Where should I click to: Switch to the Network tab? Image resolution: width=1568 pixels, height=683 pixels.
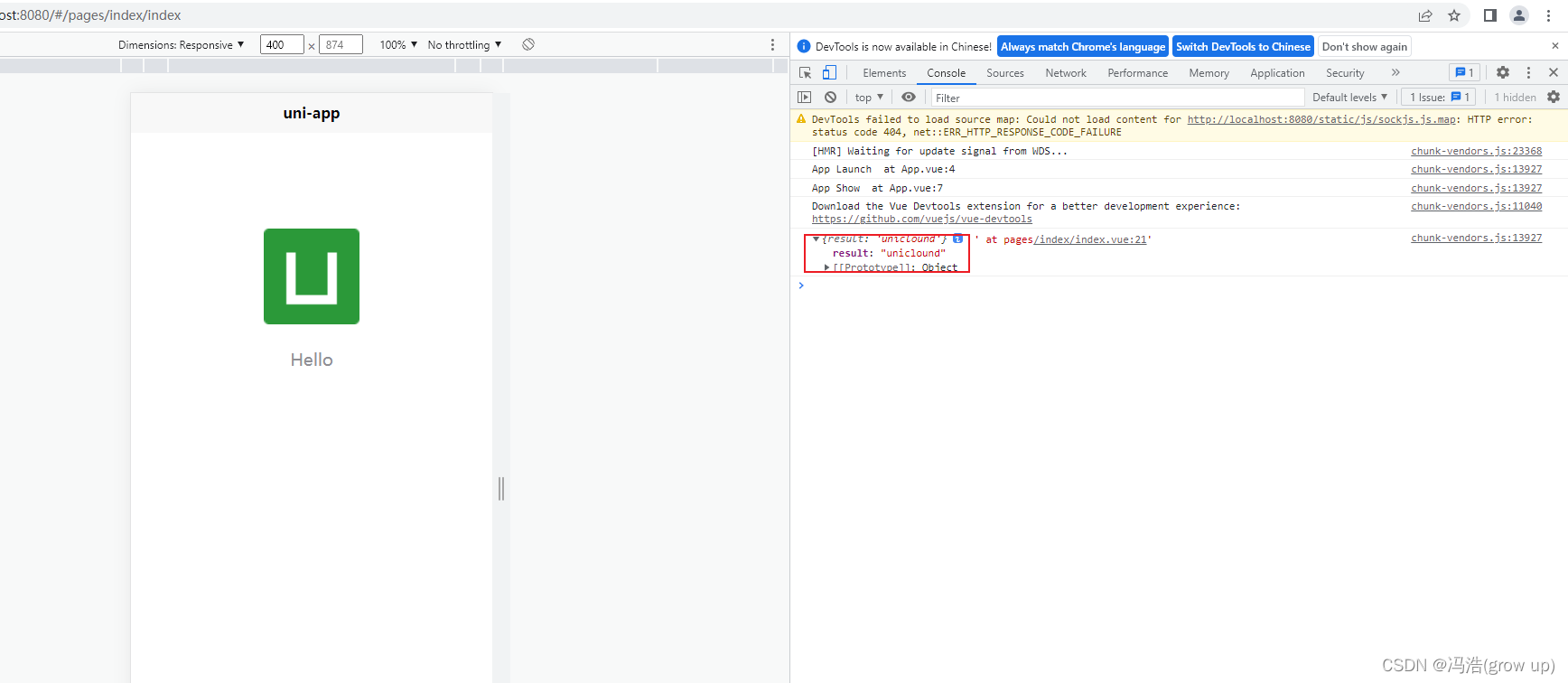point(1066,73)
